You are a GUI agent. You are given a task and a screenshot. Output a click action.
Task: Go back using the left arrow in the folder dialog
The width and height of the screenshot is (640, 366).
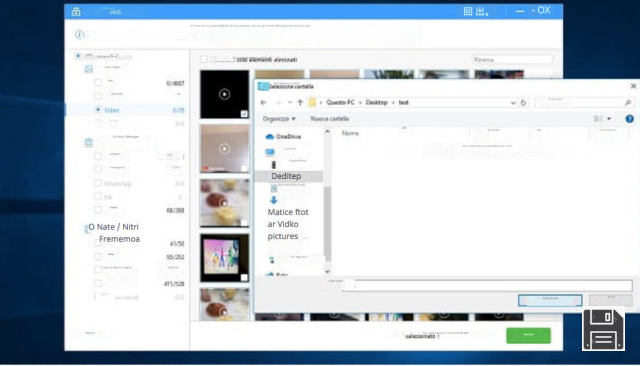(263, 102)
